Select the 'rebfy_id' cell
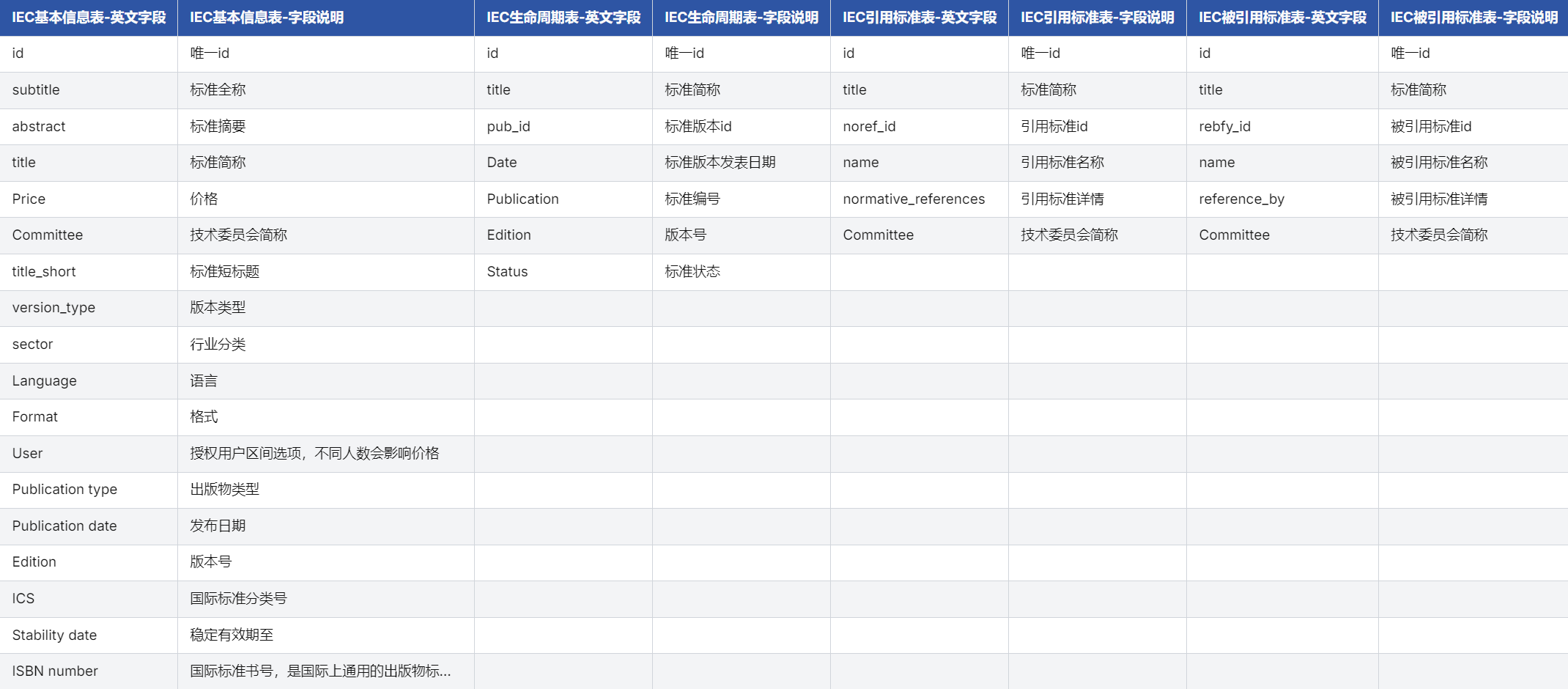The width and height of the screenshot is (1568, 689). coord(1282,127)
